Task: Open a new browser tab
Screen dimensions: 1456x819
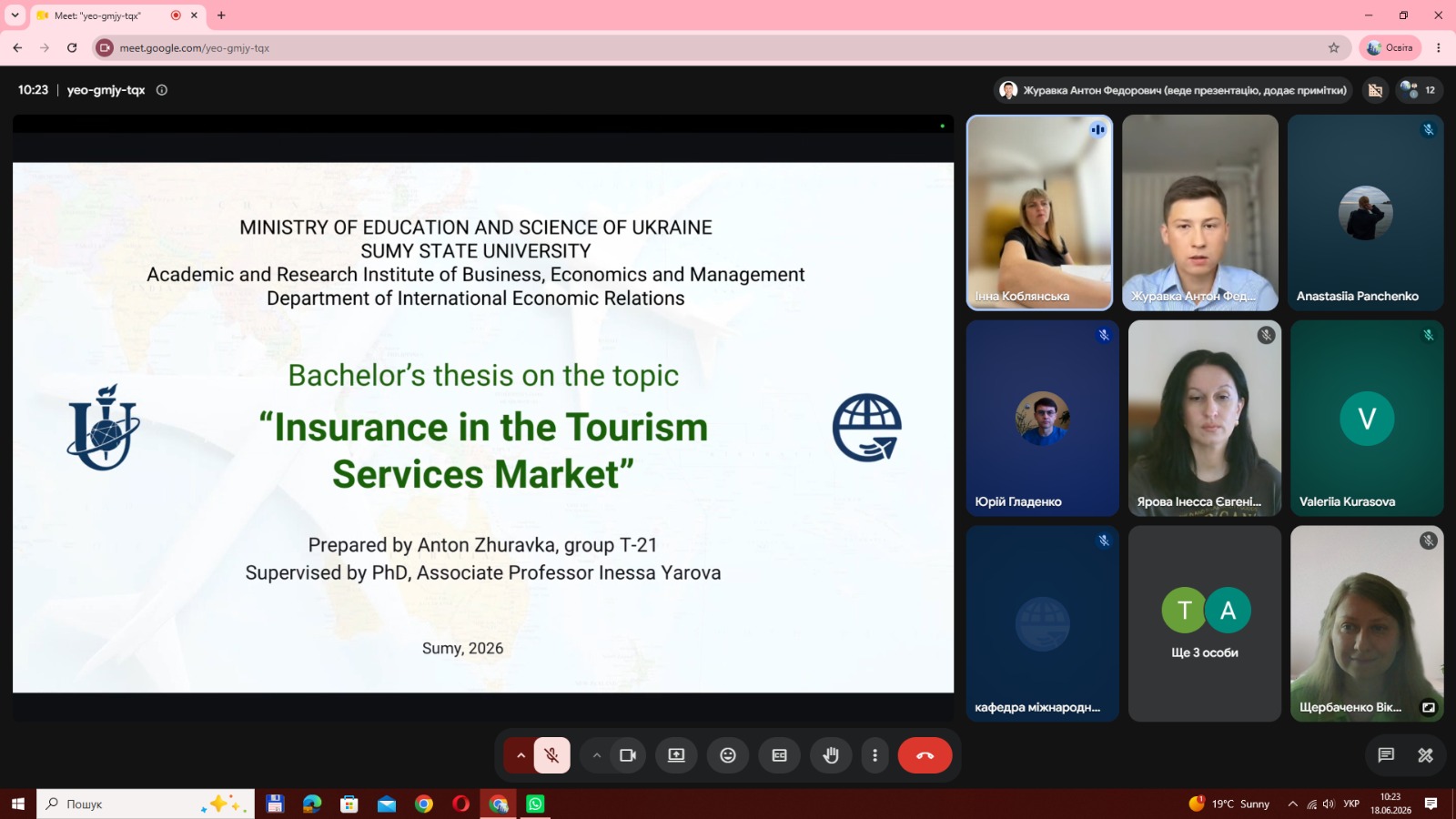Action: (221, 15)
